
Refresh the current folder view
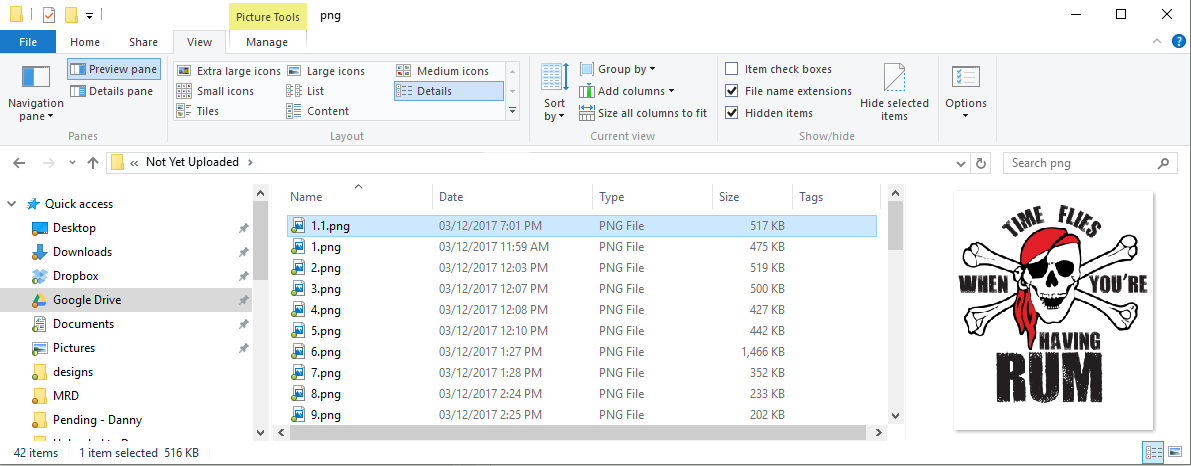(982, 163)
